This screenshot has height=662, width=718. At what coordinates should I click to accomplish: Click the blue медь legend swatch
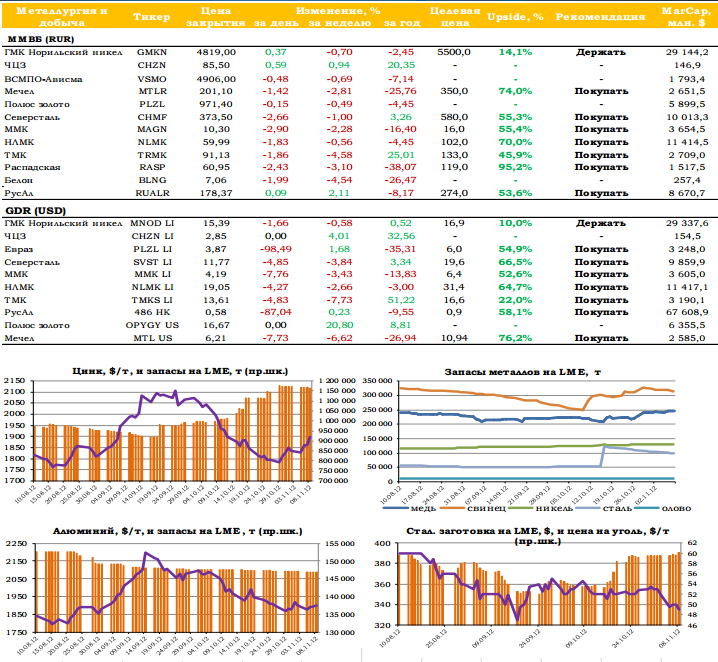point(395,508)
